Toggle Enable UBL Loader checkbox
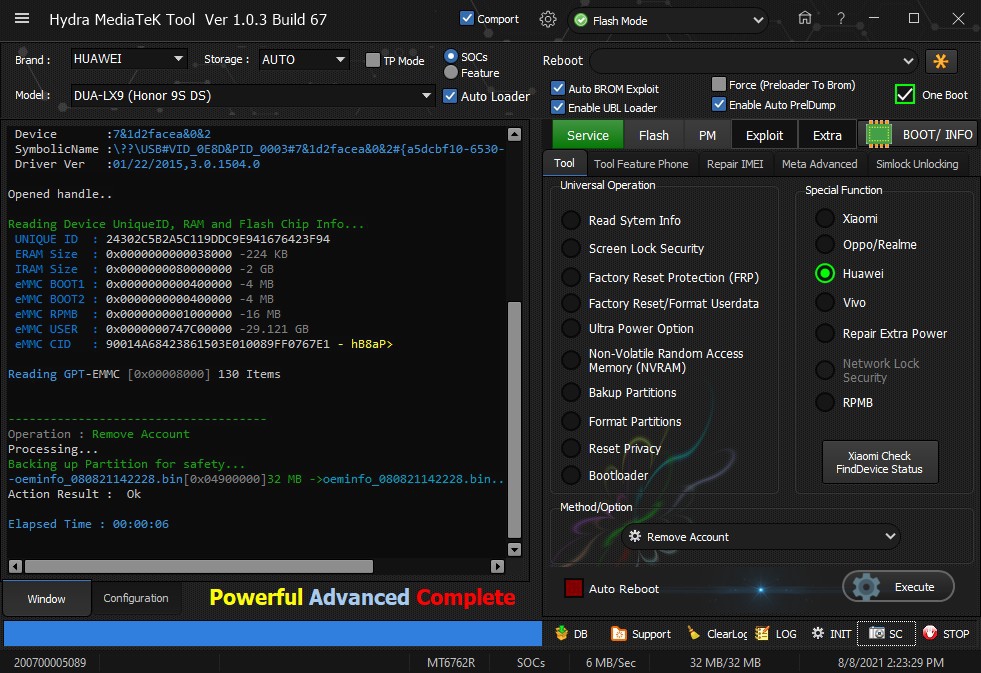 click(x=557, y=107)
